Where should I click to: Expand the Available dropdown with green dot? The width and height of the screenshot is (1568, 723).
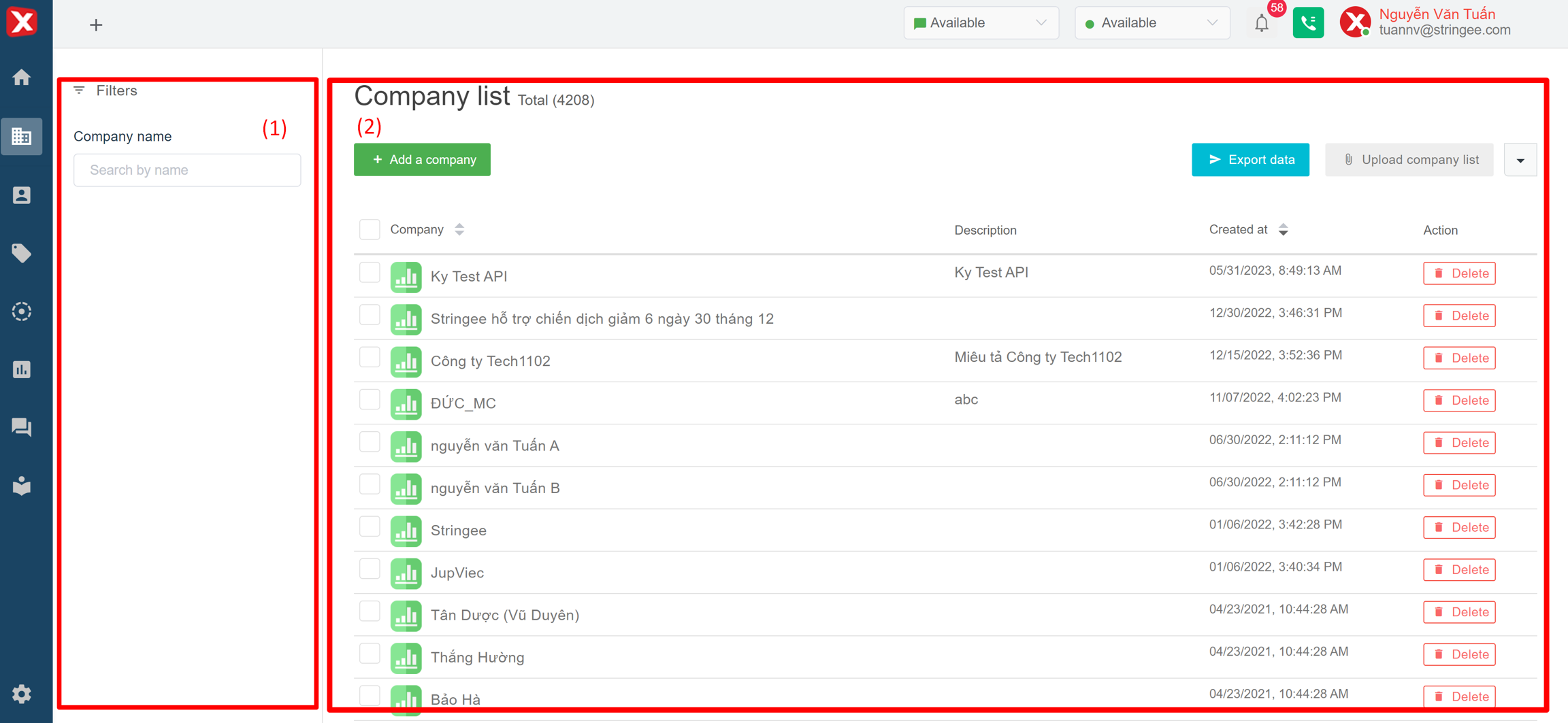coord(1151,23)
